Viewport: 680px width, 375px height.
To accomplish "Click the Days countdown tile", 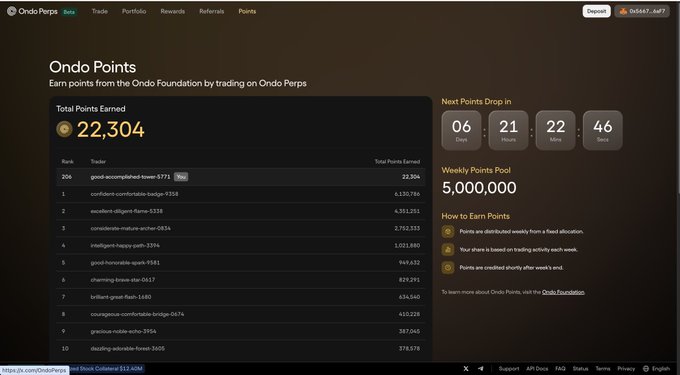I will click(x=461, y=130).
